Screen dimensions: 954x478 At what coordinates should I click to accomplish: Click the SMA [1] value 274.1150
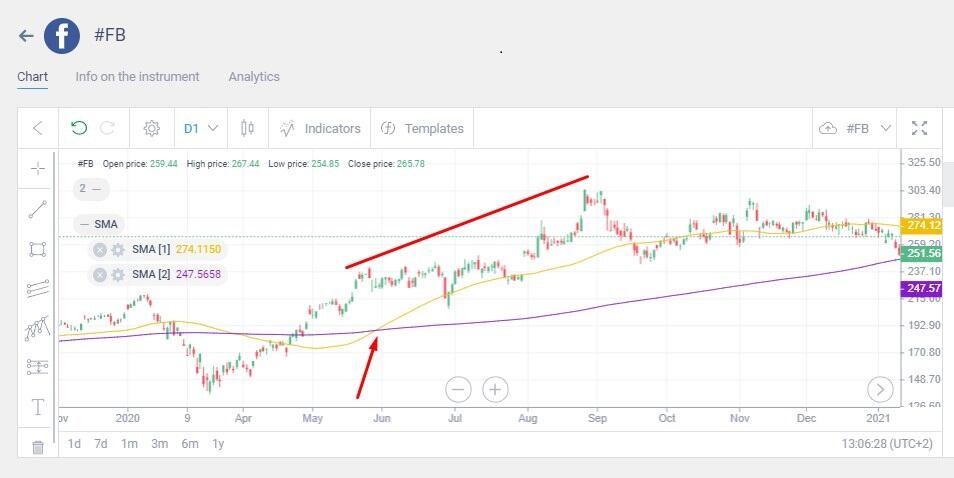tap(198, 249)
